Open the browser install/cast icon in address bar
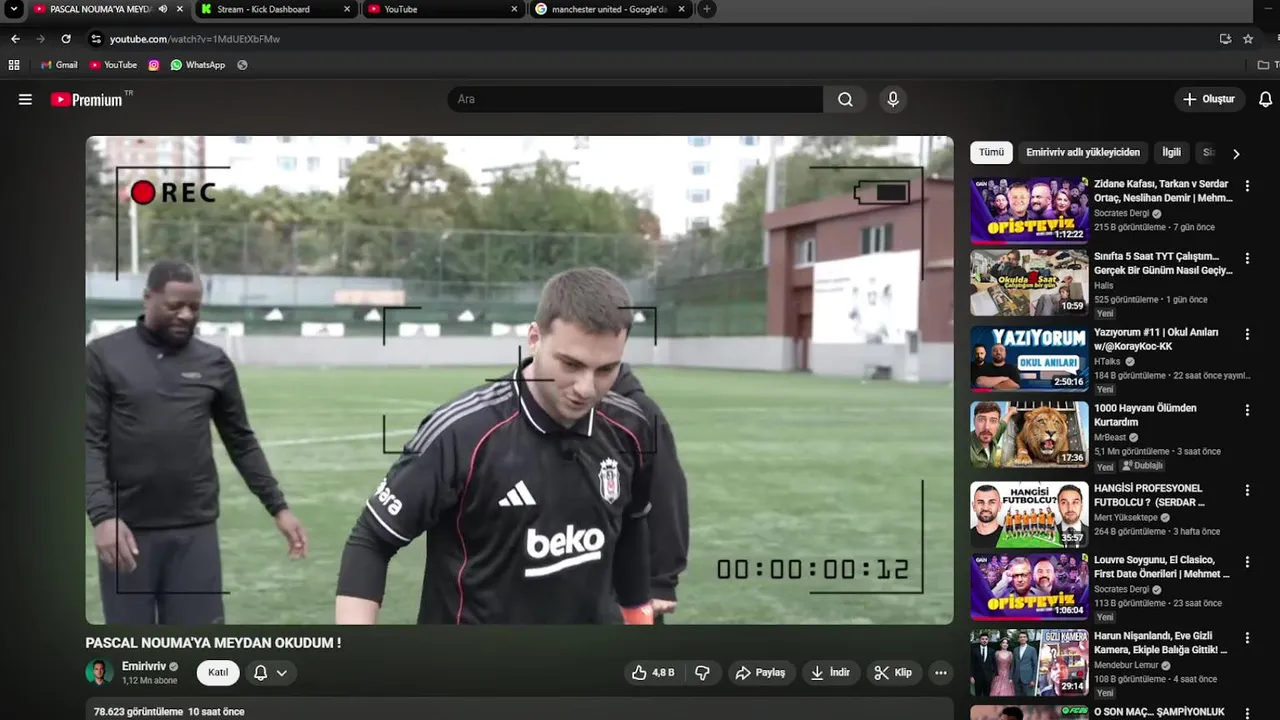1280x720 pixels. [x=1225, y=39]
